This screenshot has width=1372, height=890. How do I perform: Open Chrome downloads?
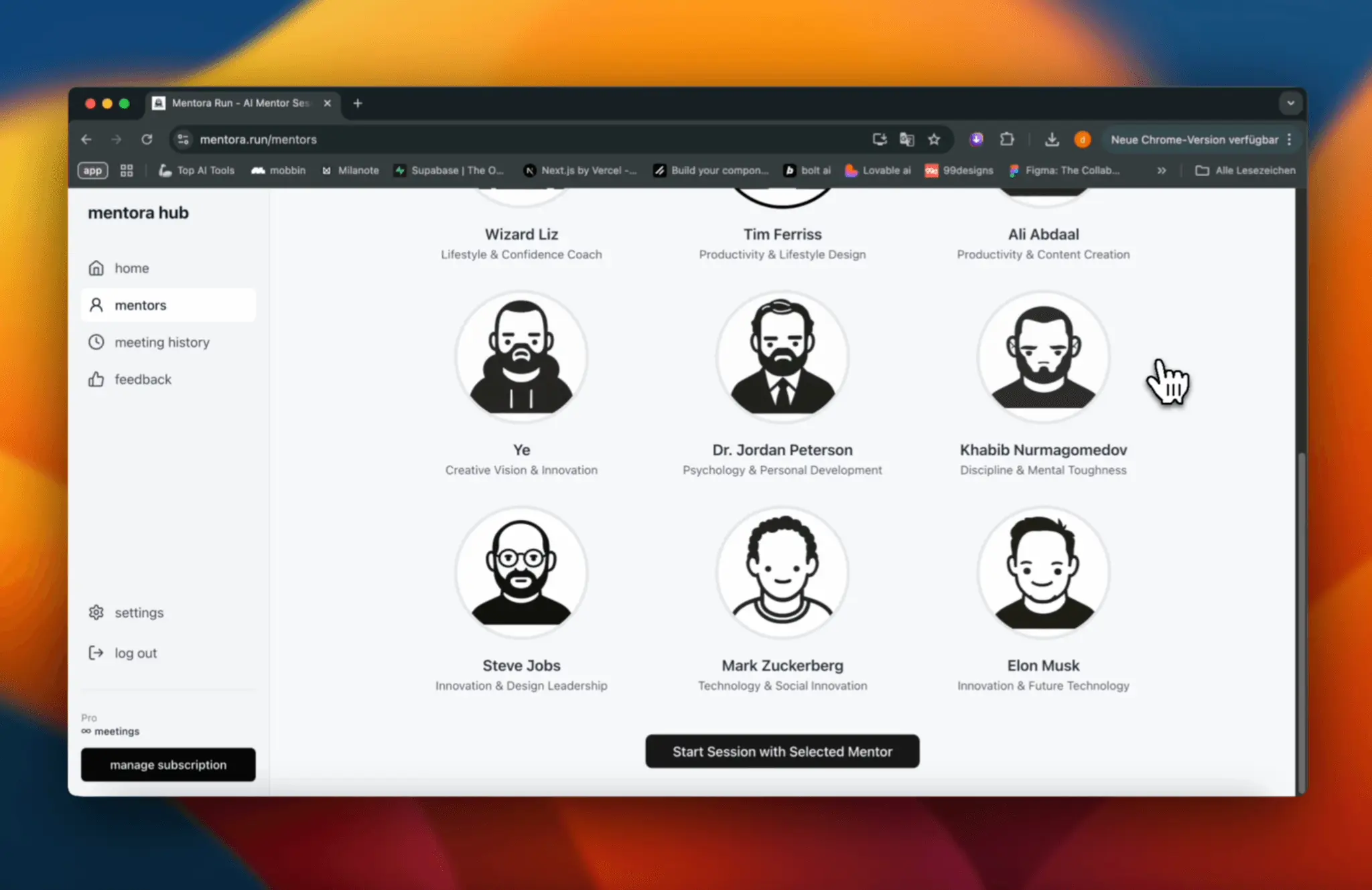(1052, 139)
